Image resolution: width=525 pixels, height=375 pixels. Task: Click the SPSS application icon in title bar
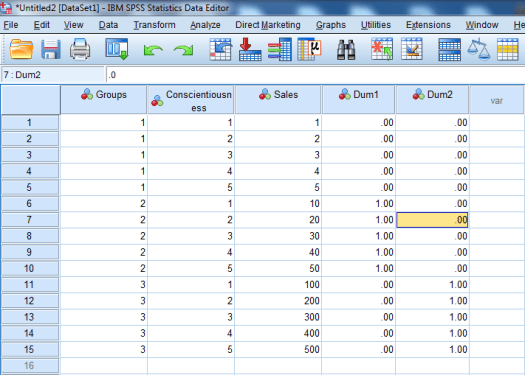tap(6, 7)
